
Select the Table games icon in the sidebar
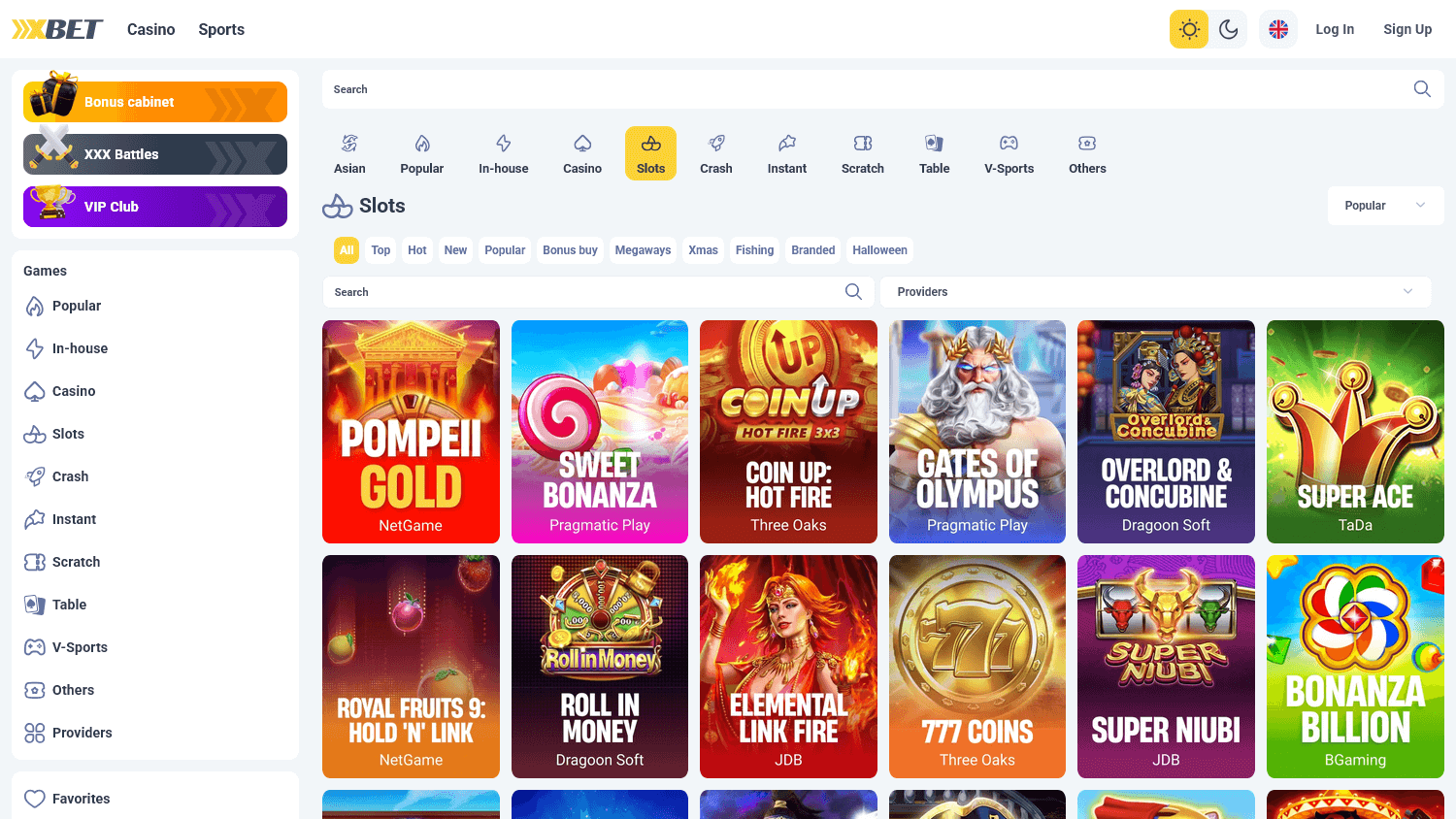33,604
